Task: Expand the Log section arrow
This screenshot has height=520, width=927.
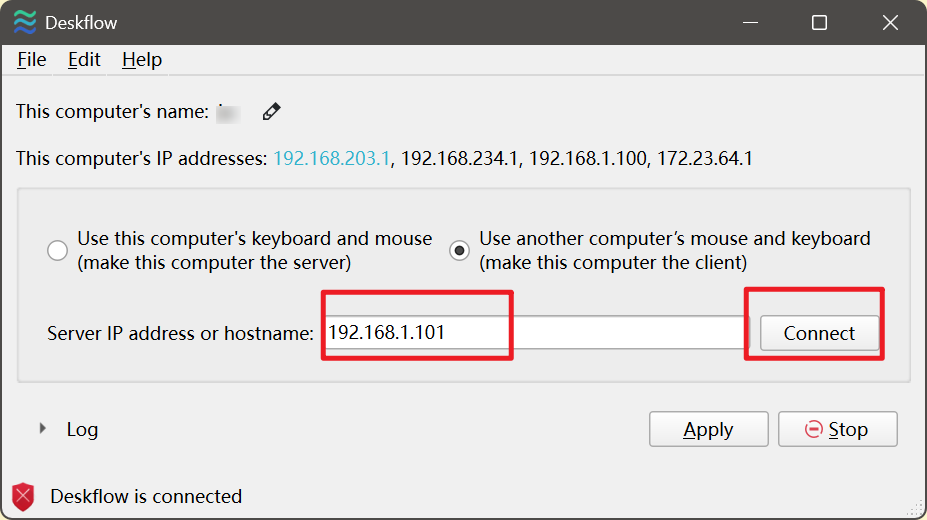Action: click(43, 428)
